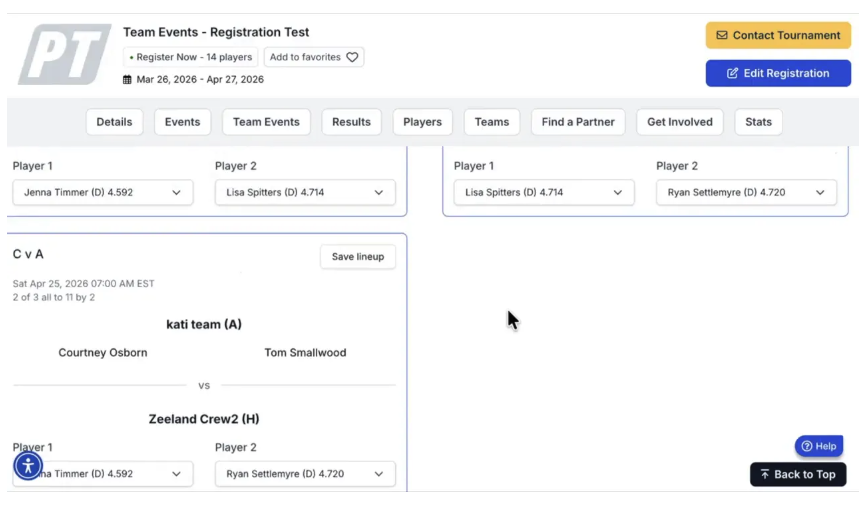
Task: Click pencil icon on Edit Registration
Action: pyautogui.click(x=732, y=73)
